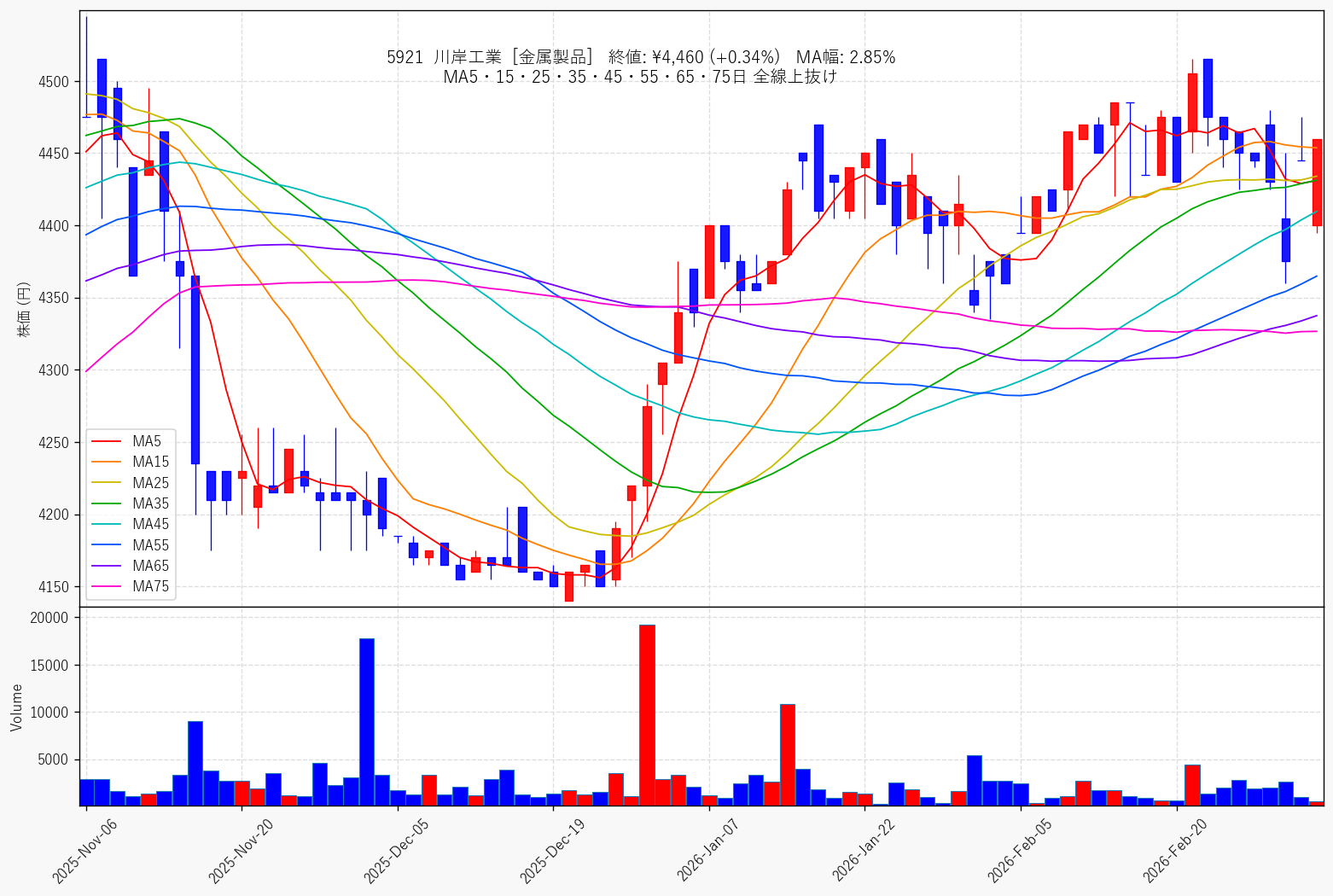Click the MA5 legend entry

click(126, 441)
